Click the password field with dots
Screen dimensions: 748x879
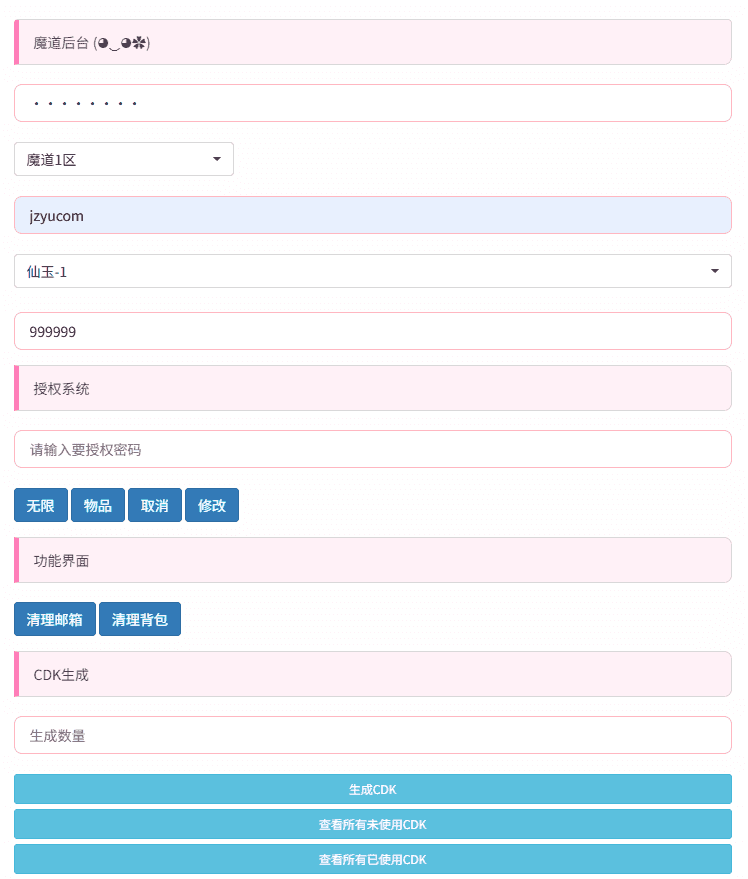[372, 103]
